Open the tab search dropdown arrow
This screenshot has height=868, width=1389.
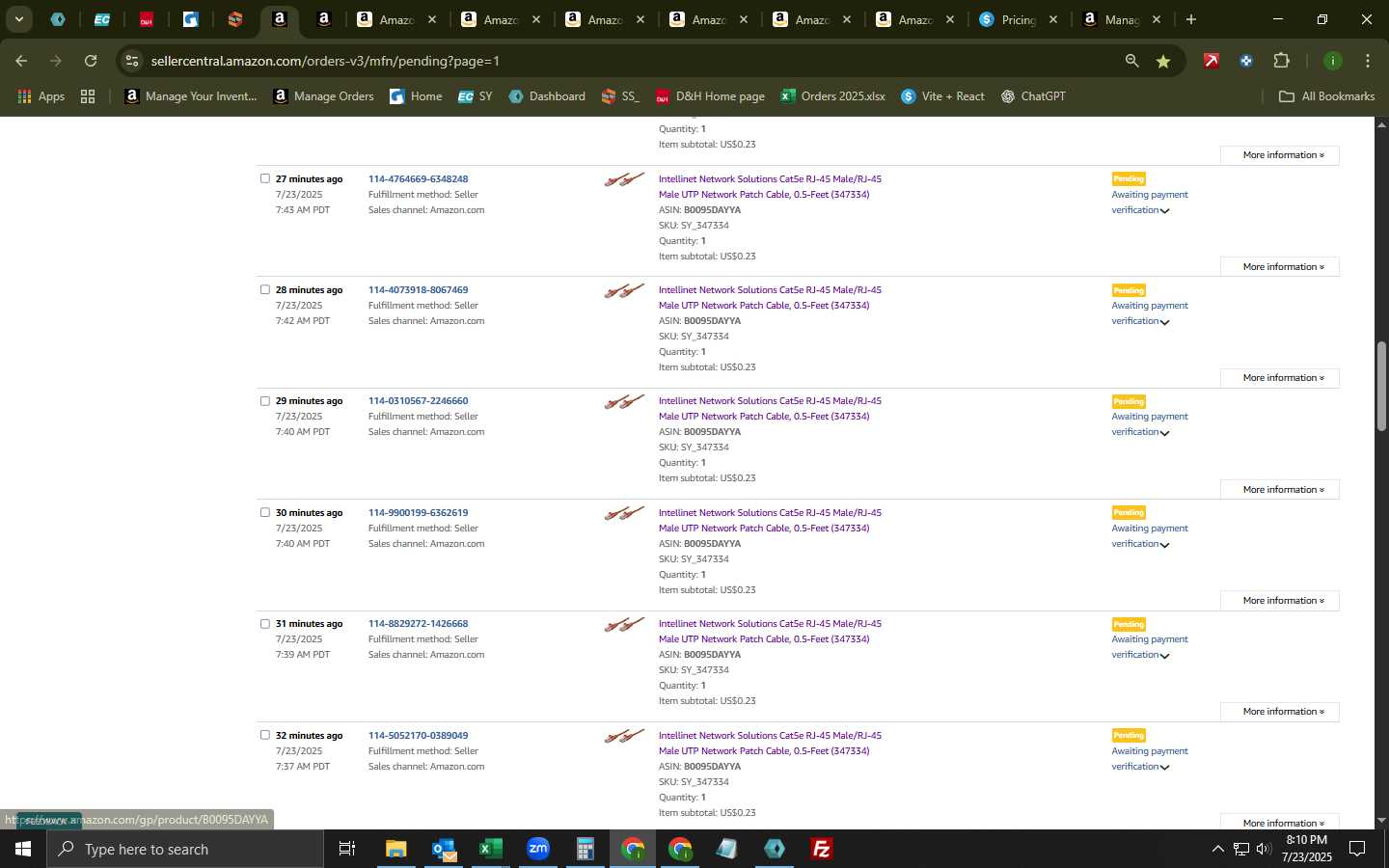18,19
